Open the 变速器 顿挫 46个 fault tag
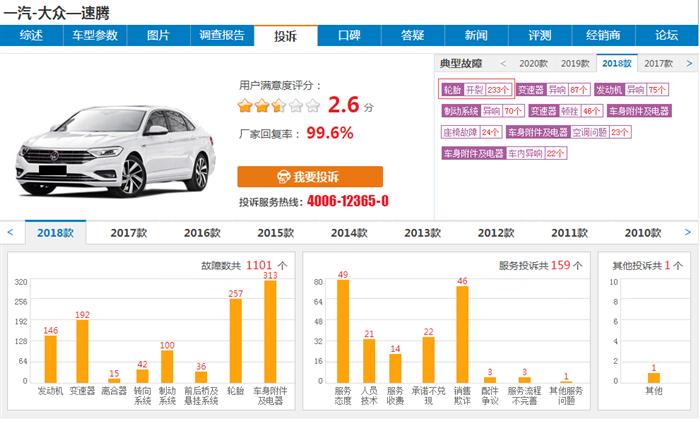 click(x=566, y=111)
